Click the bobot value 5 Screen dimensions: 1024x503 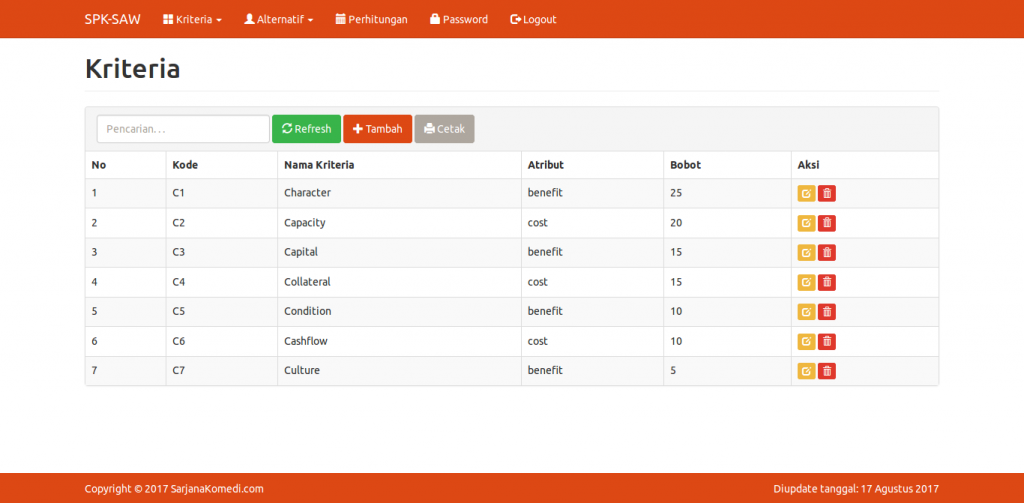click(x=673, y=370)
